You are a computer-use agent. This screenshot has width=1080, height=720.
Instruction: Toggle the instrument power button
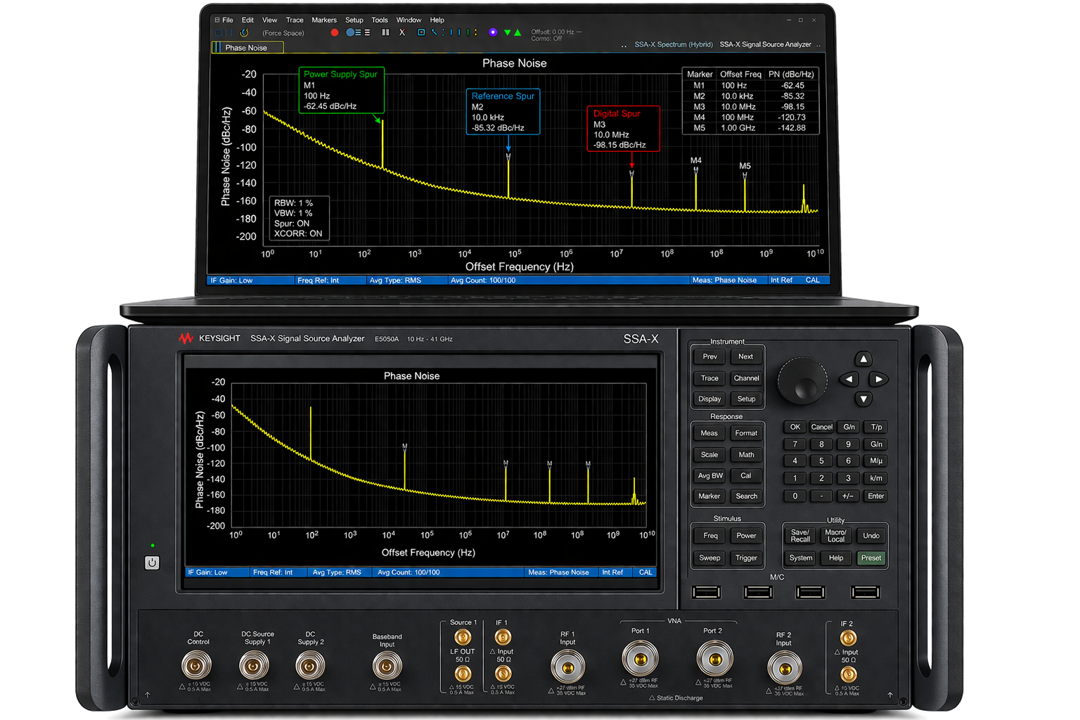pyautogui.click(x=152, y=563)
